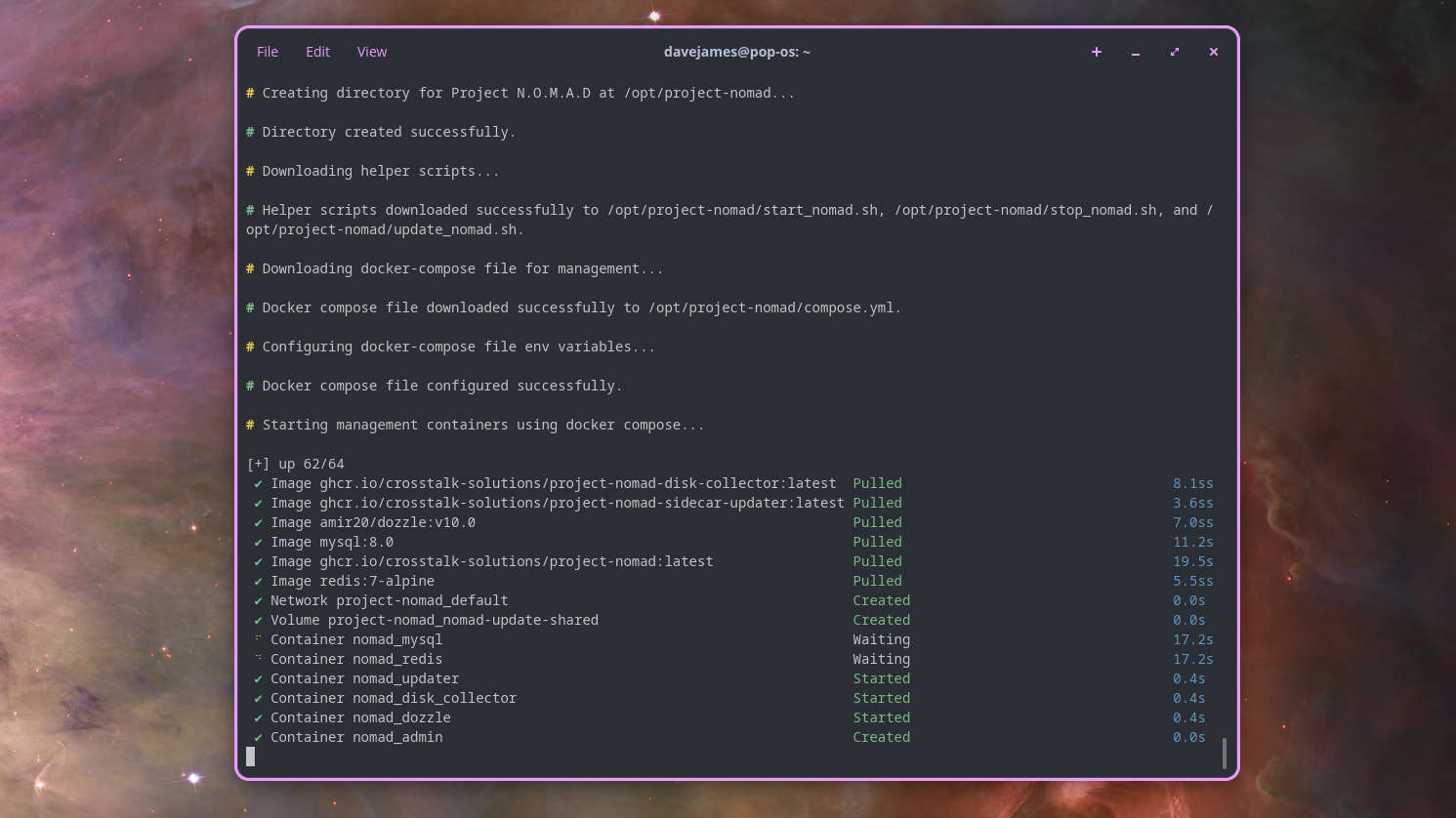Close the terminal window
This screenshot has width=1456, height=818.
pyautogui.click(x=1213, y=52)
